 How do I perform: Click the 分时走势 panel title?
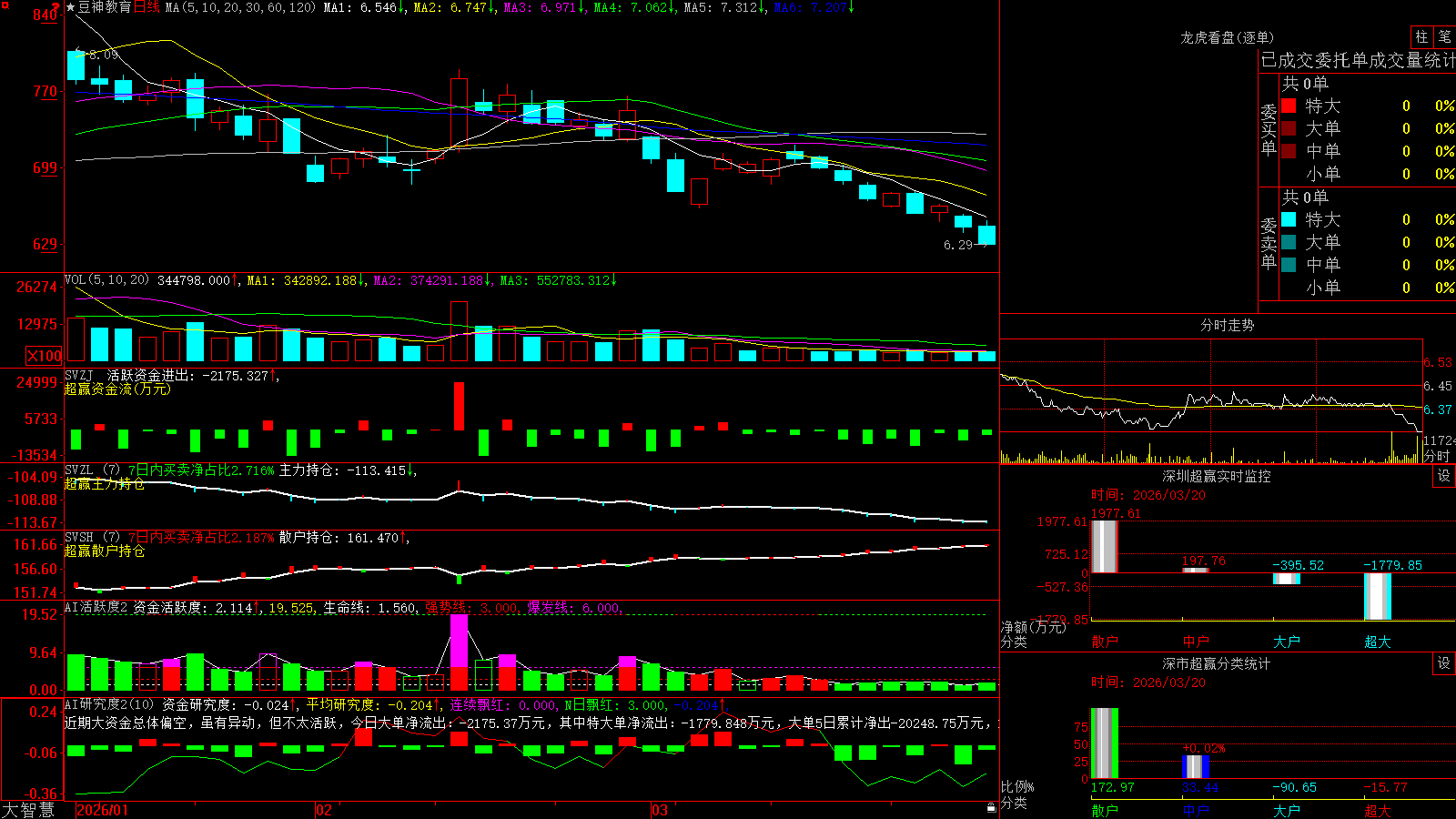click(x=1227, y=325)
